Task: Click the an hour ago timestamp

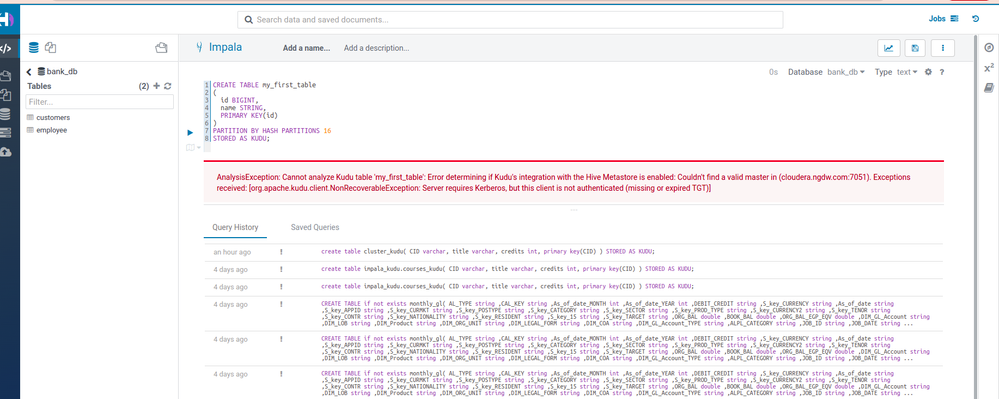Action: [232, 252]
